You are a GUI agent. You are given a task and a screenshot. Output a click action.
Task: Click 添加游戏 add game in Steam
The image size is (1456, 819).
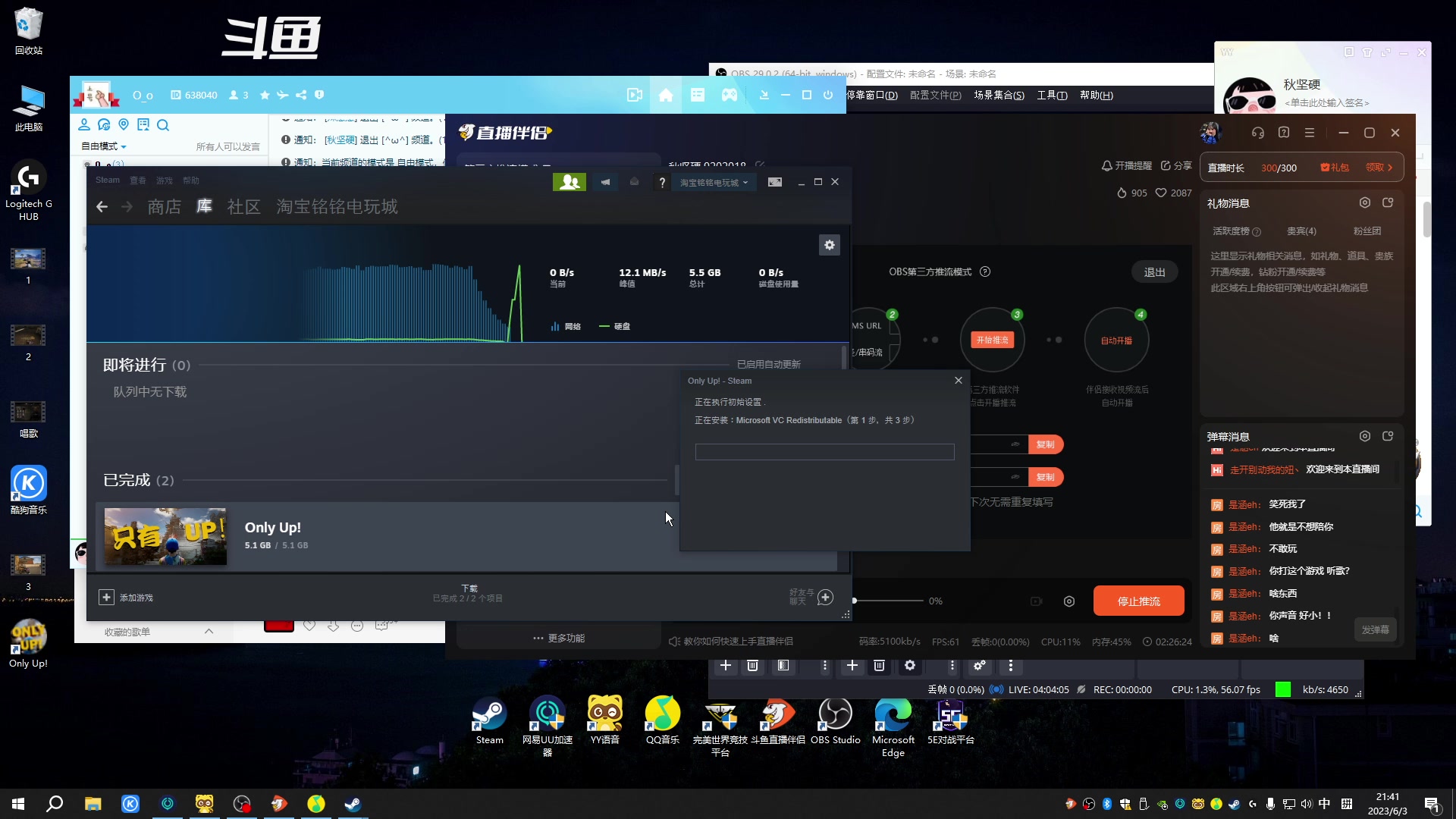[126, 598]
